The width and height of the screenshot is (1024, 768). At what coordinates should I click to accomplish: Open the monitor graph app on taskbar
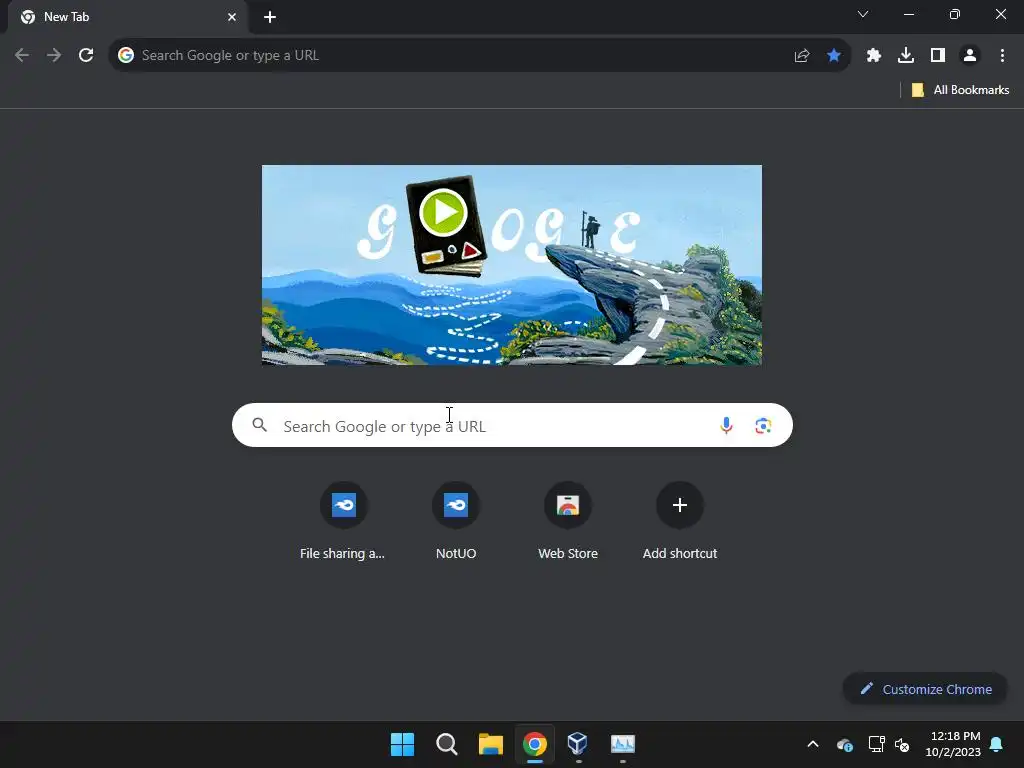point(622,744)
